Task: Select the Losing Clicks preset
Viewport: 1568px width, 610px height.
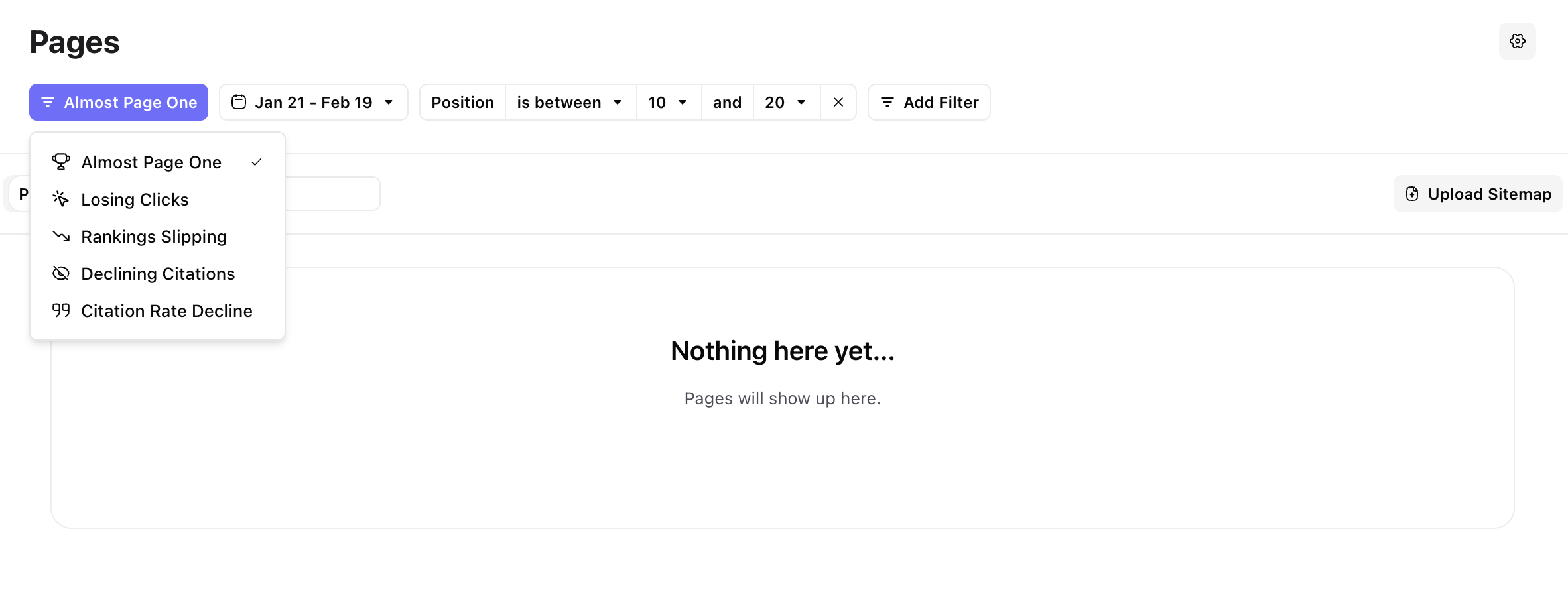Action: coord(135,199)
